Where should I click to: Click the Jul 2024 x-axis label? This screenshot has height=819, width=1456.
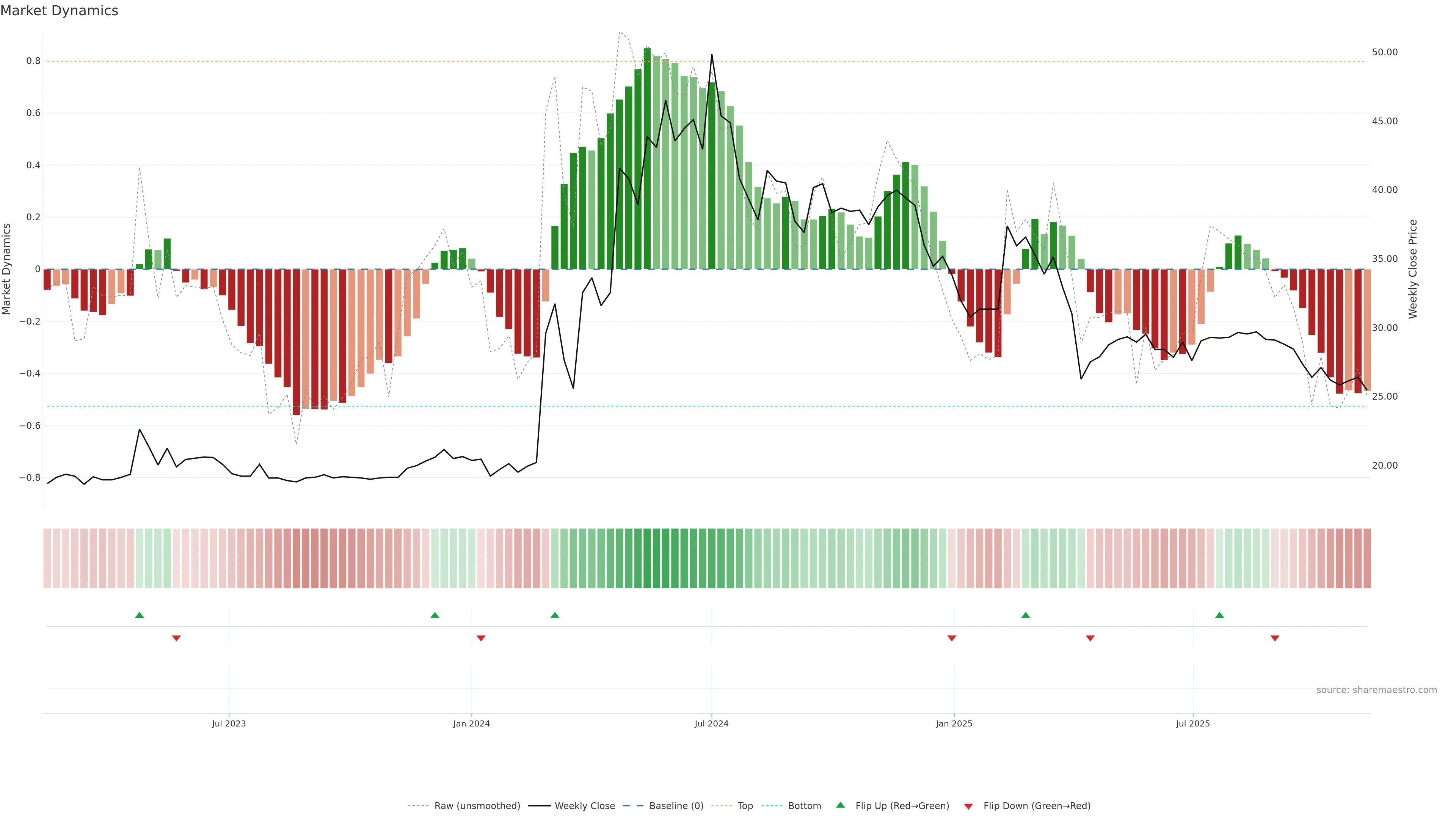[711, 723]
